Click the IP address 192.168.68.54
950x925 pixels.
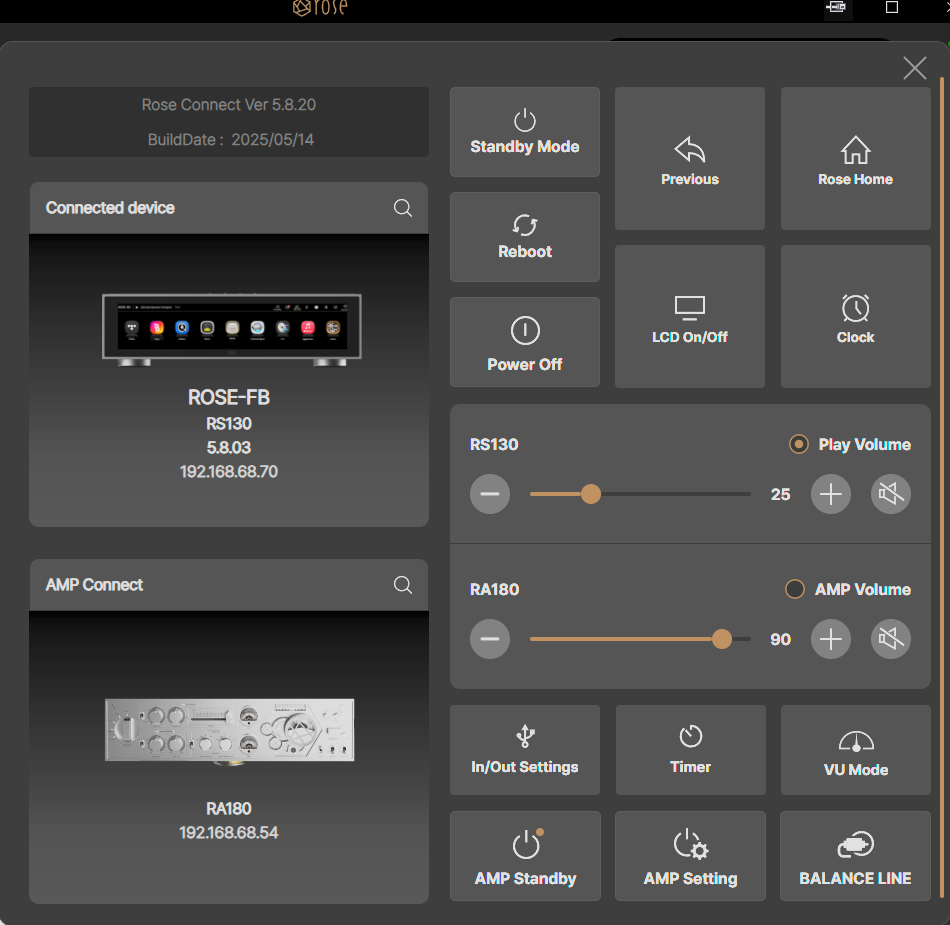click(229, 833)
